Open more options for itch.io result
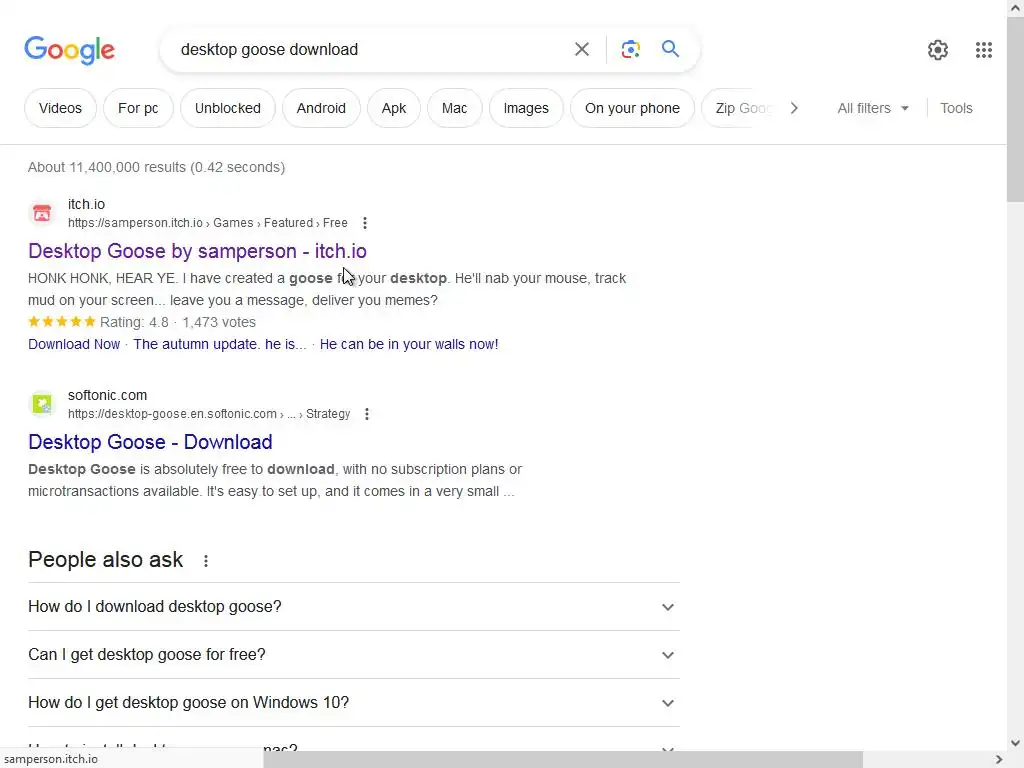 pyautogui.click(x=365, y=223)
